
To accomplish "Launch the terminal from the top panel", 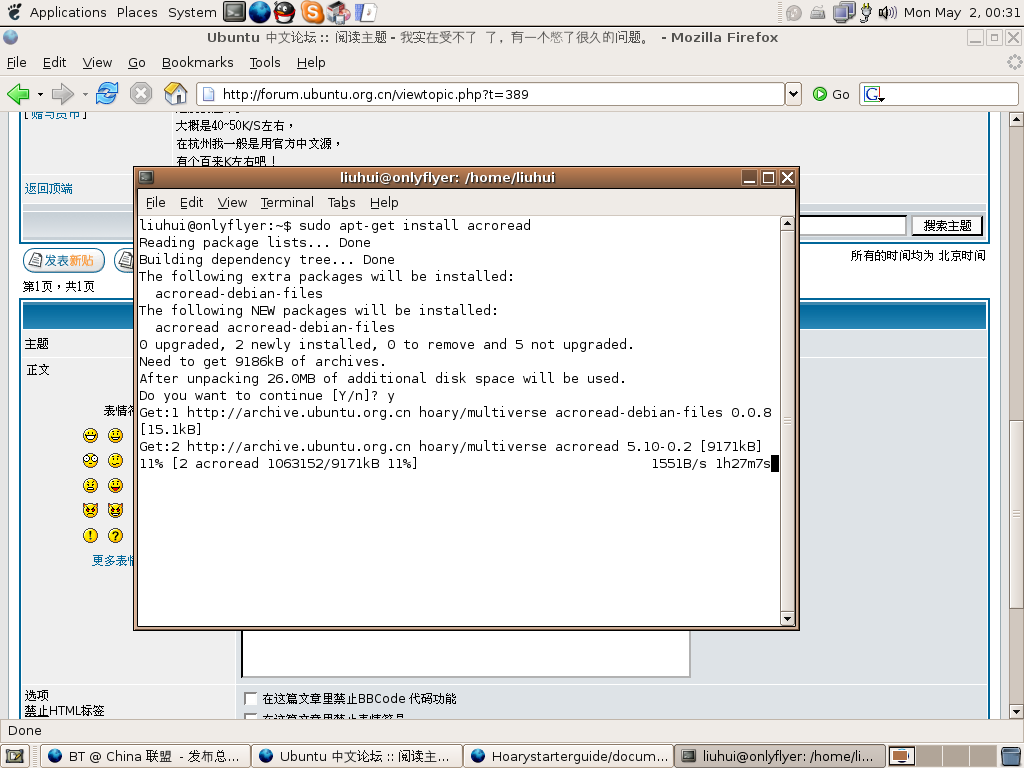I will (234, 12).
